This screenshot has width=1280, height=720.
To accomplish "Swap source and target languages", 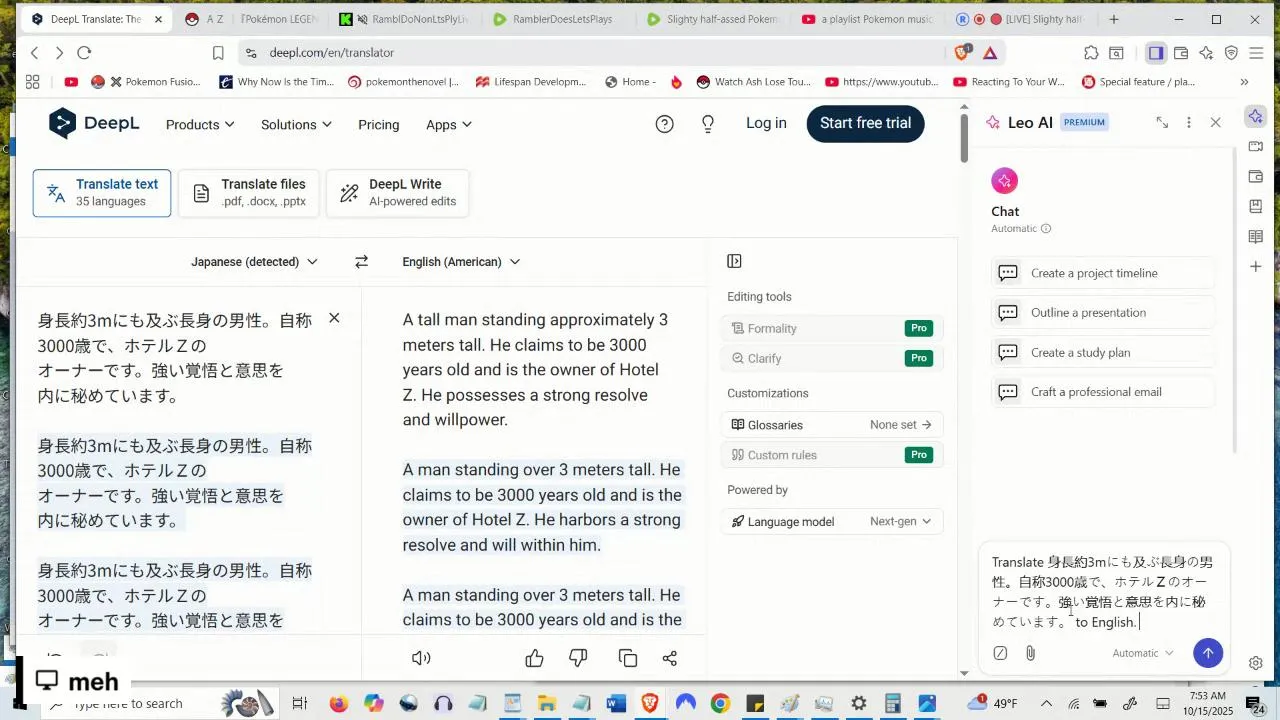I will point(361,262).
